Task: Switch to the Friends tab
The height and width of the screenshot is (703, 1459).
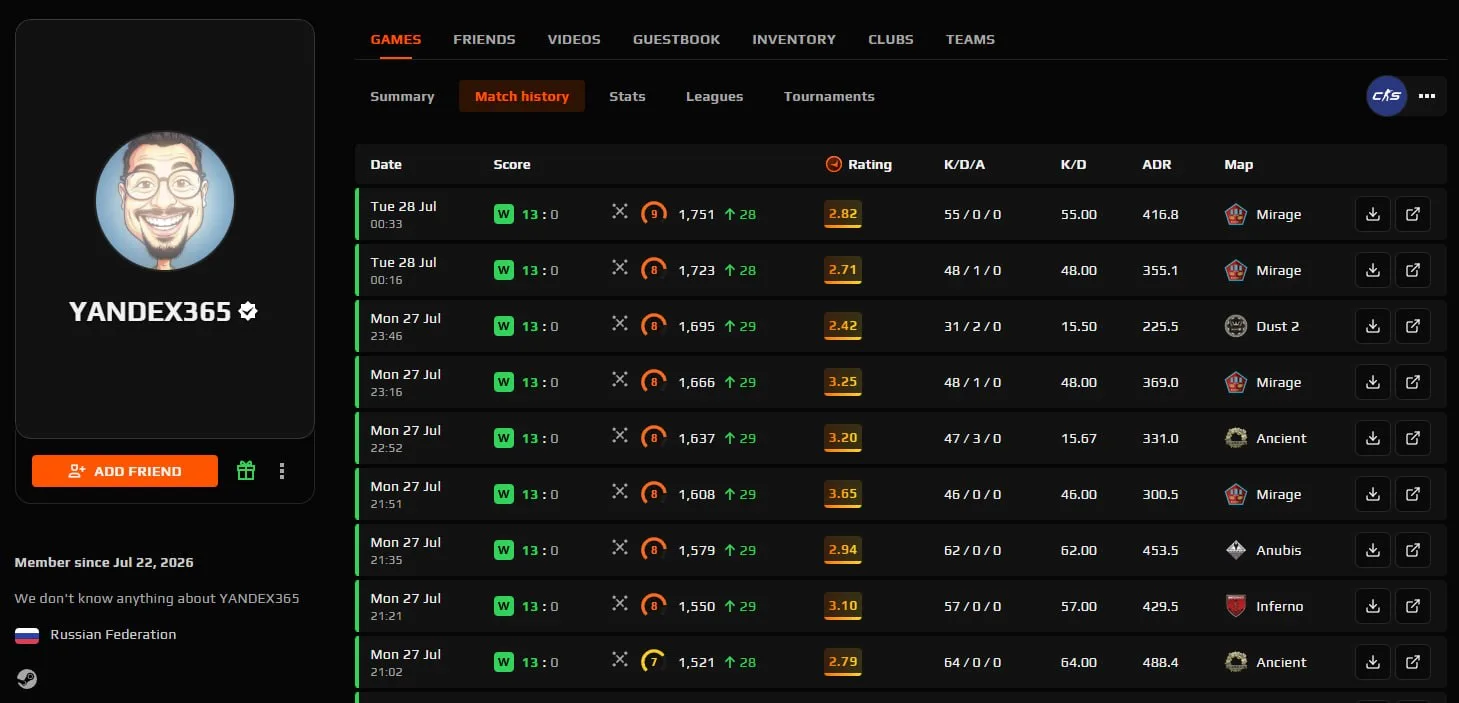Action: 484,40
